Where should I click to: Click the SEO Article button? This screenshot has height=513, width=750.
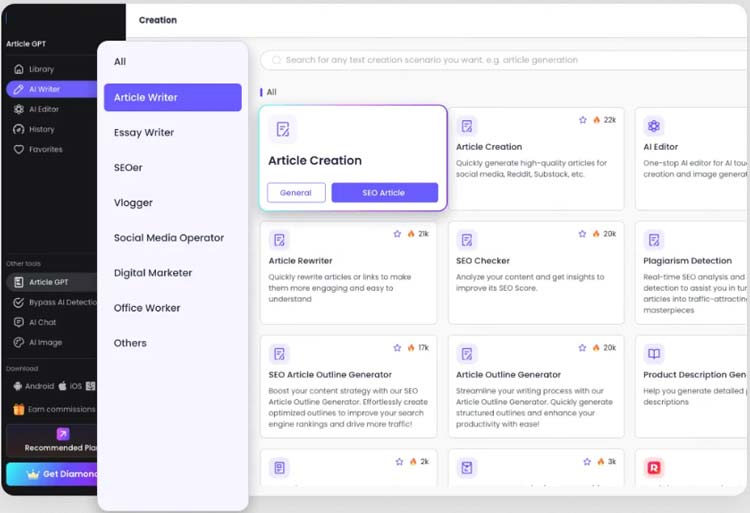pyautogui.click(x=385, y=193)
